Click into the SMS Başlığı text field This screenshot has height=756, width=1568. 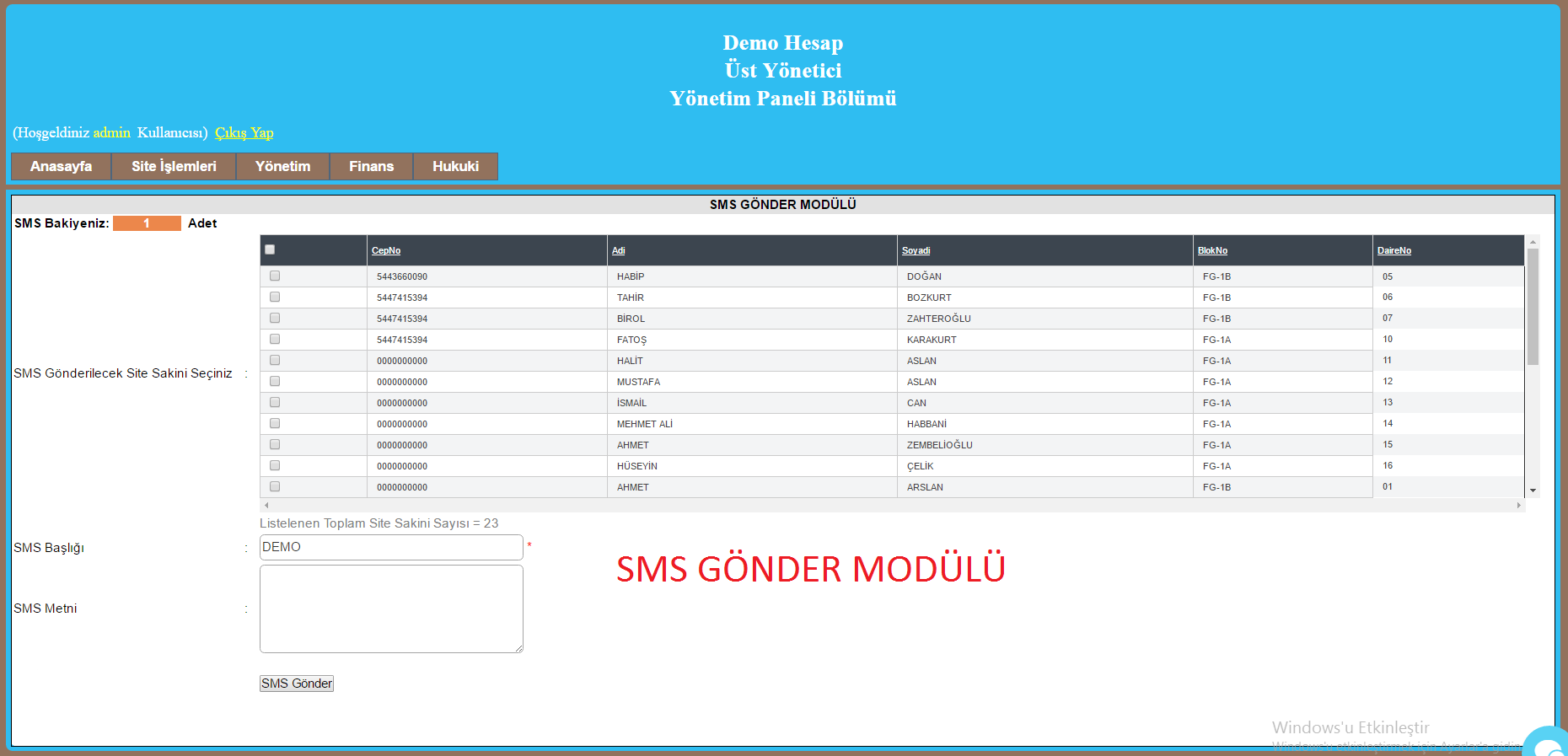coord(391,547)
